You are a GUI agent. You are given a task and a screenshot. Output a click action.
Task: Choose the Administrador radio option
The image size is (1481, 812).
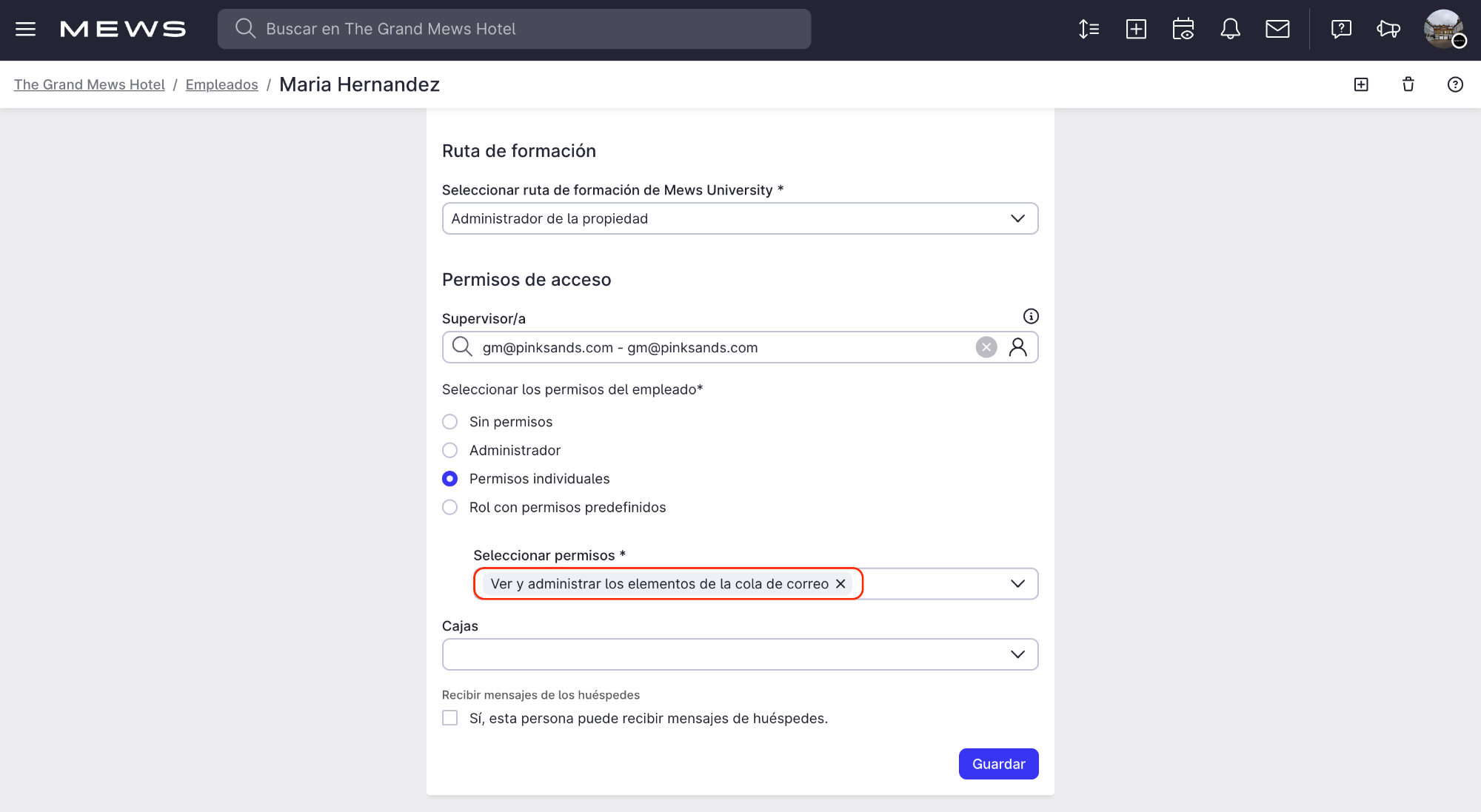click(449, 450)
